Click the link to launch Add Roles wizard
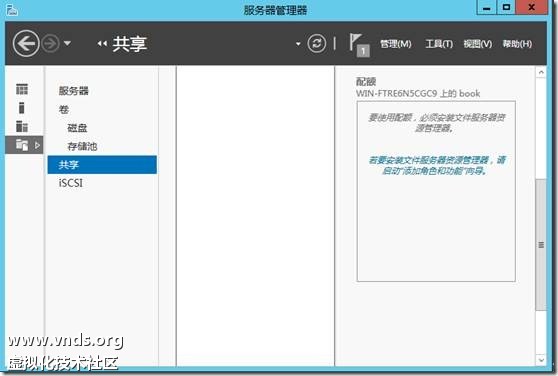 [x=436, y=165]
